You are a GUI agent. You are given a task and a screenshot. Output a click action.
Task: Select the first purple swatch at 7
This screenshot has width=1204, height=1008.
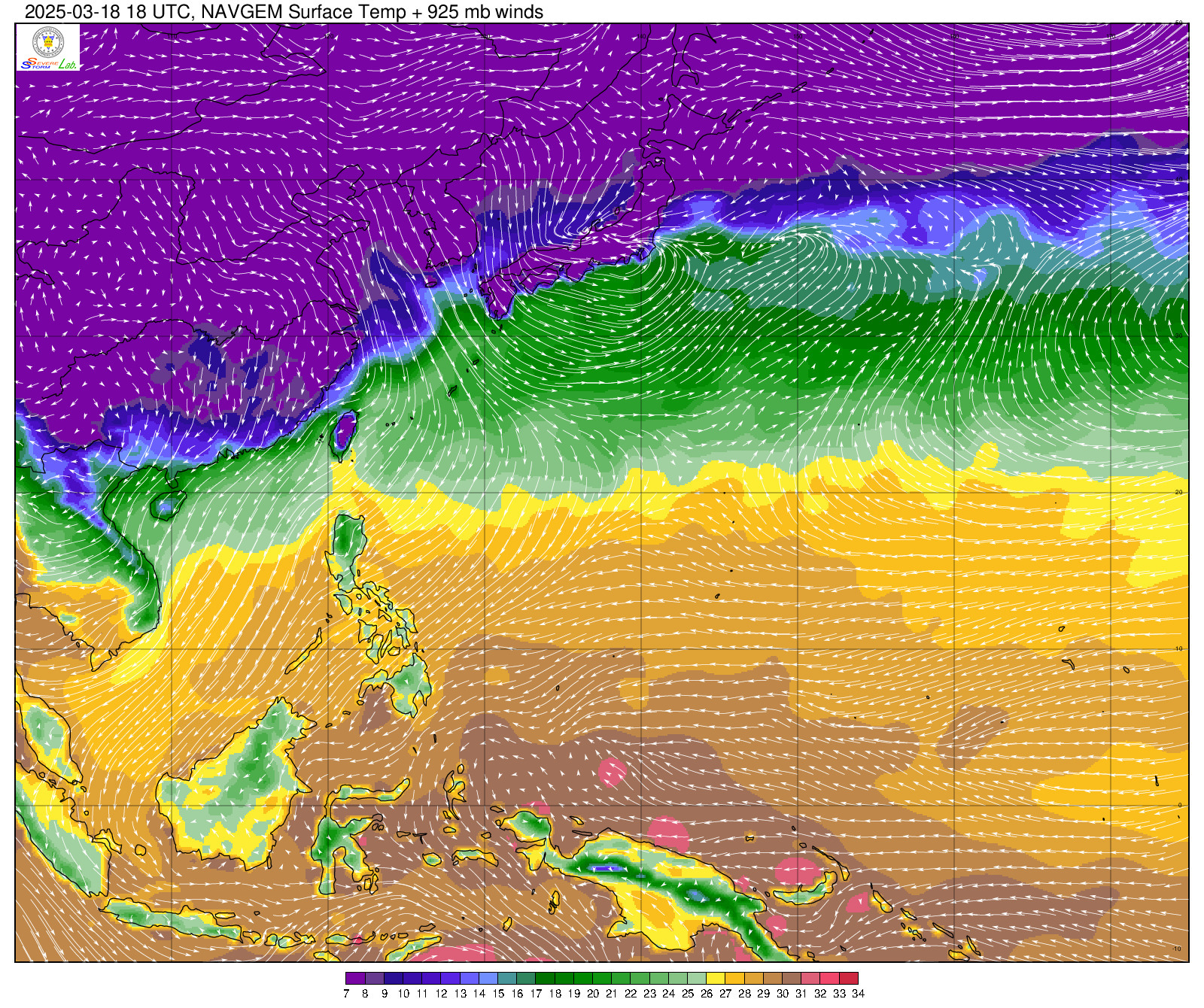coord(355,978)
